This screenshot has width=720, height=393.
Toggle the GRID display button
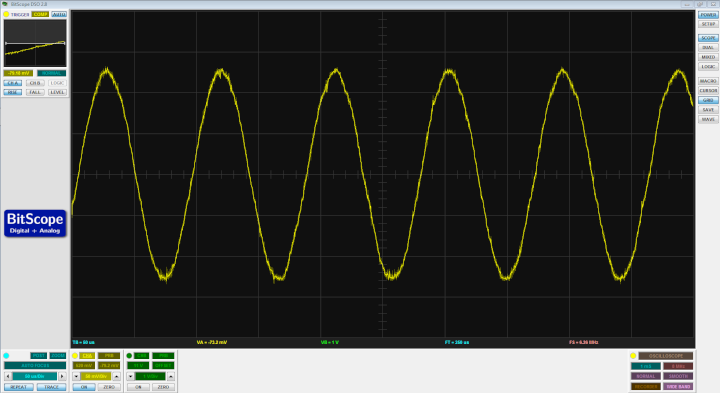click(708, 100)
